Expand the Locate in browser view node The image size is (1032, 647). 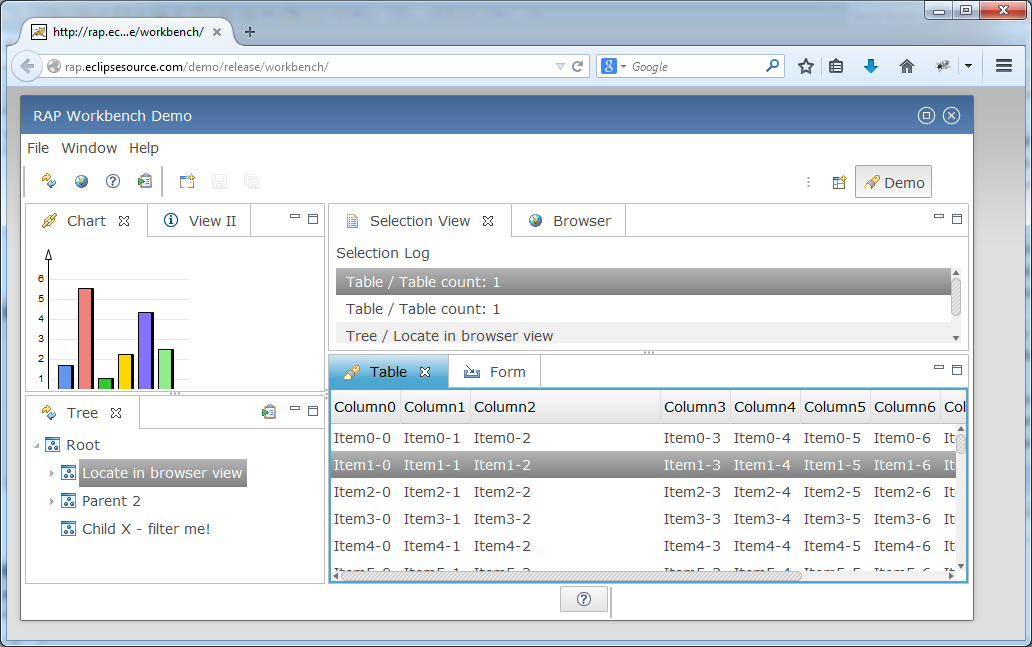coord(52,473)
